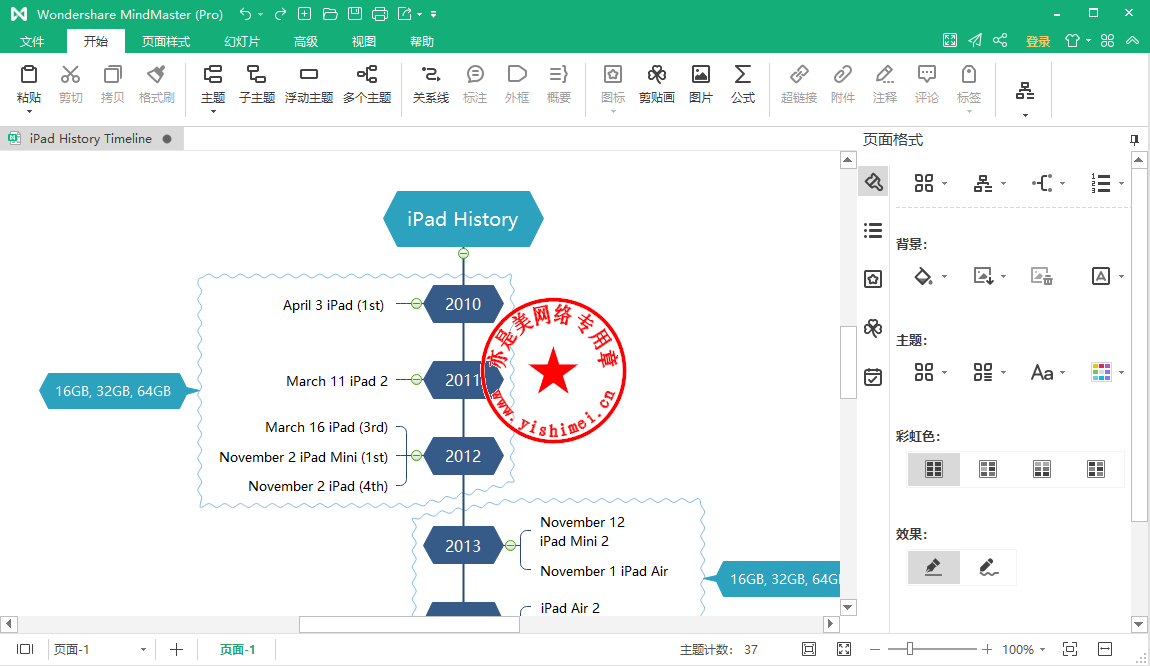Screen dimensions: 1150x666
Task: Switch to the 页面样式 ribbon tab
Action: pos(165,41)
